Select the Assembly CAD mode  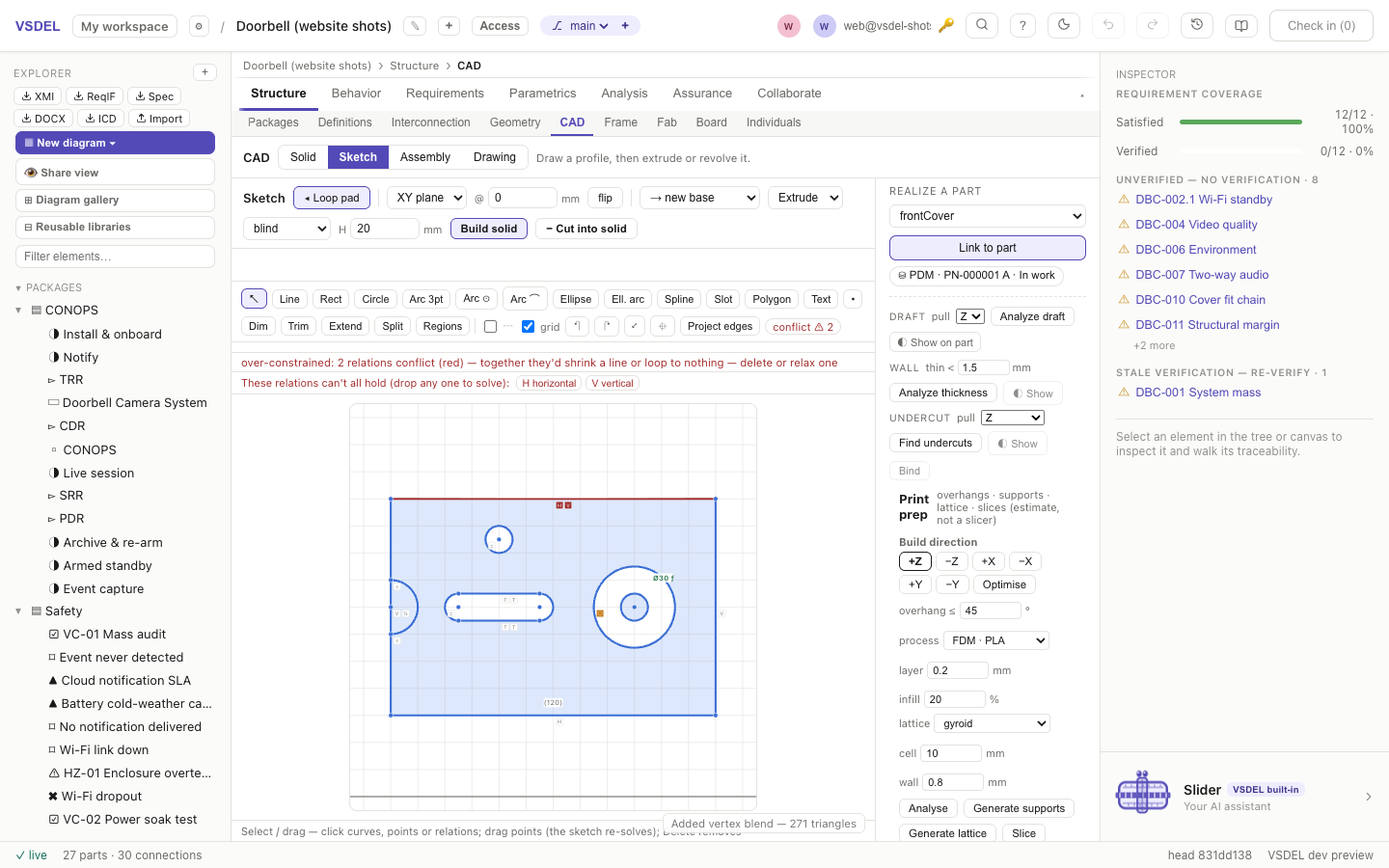coord(425,157)
